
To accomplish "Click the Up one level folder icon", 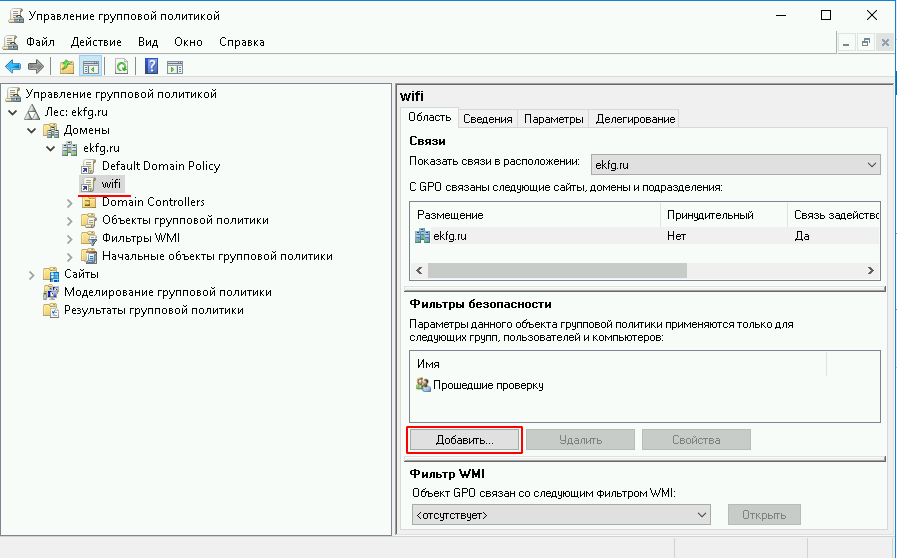I will [67, 67].
